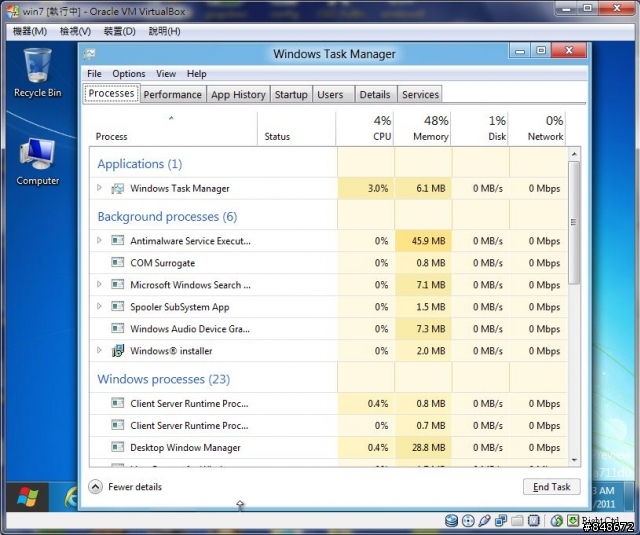Open the Options menu

(x=129, y=74)
